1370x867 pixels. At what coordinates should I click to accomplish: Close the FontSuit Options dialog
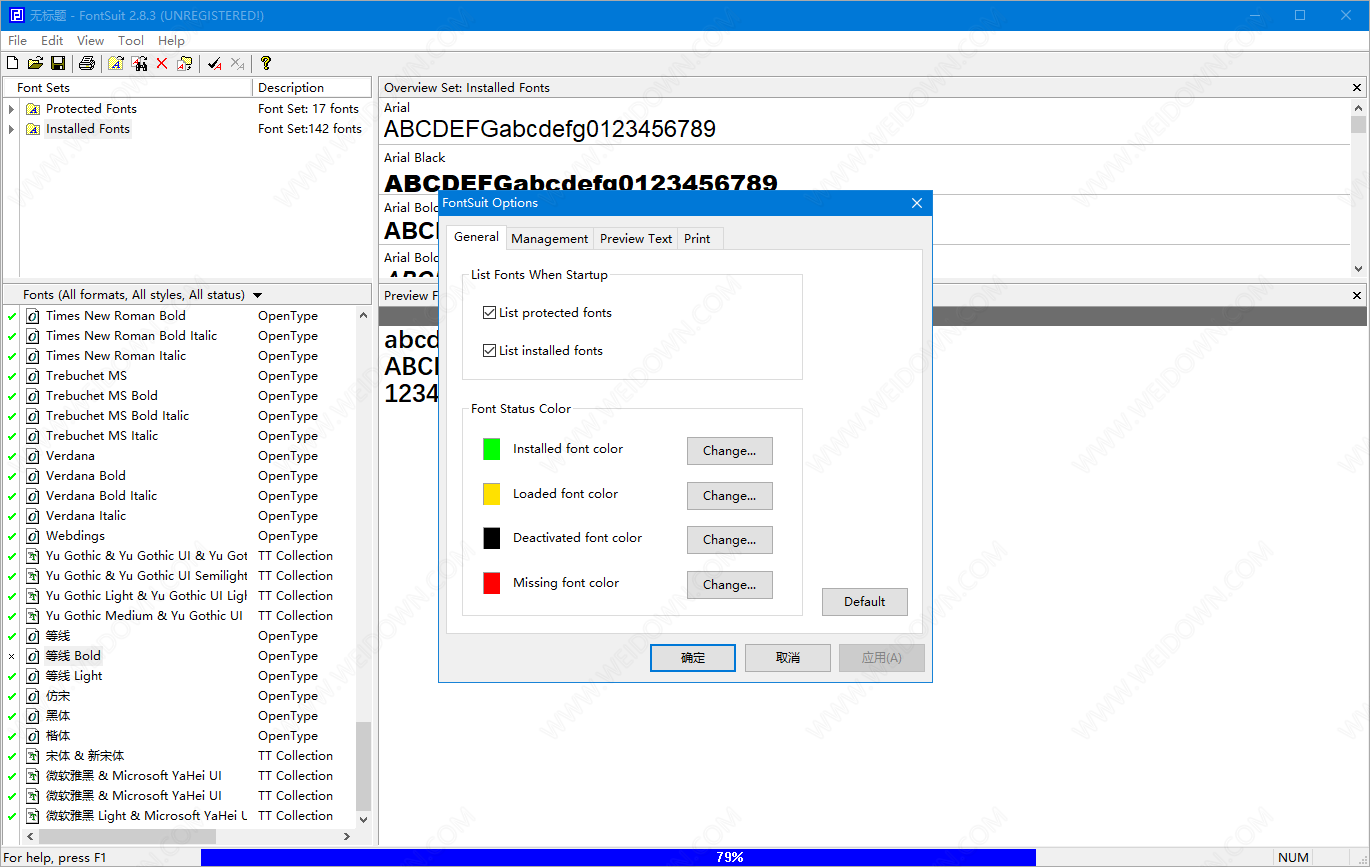click(x=917, y=203)
